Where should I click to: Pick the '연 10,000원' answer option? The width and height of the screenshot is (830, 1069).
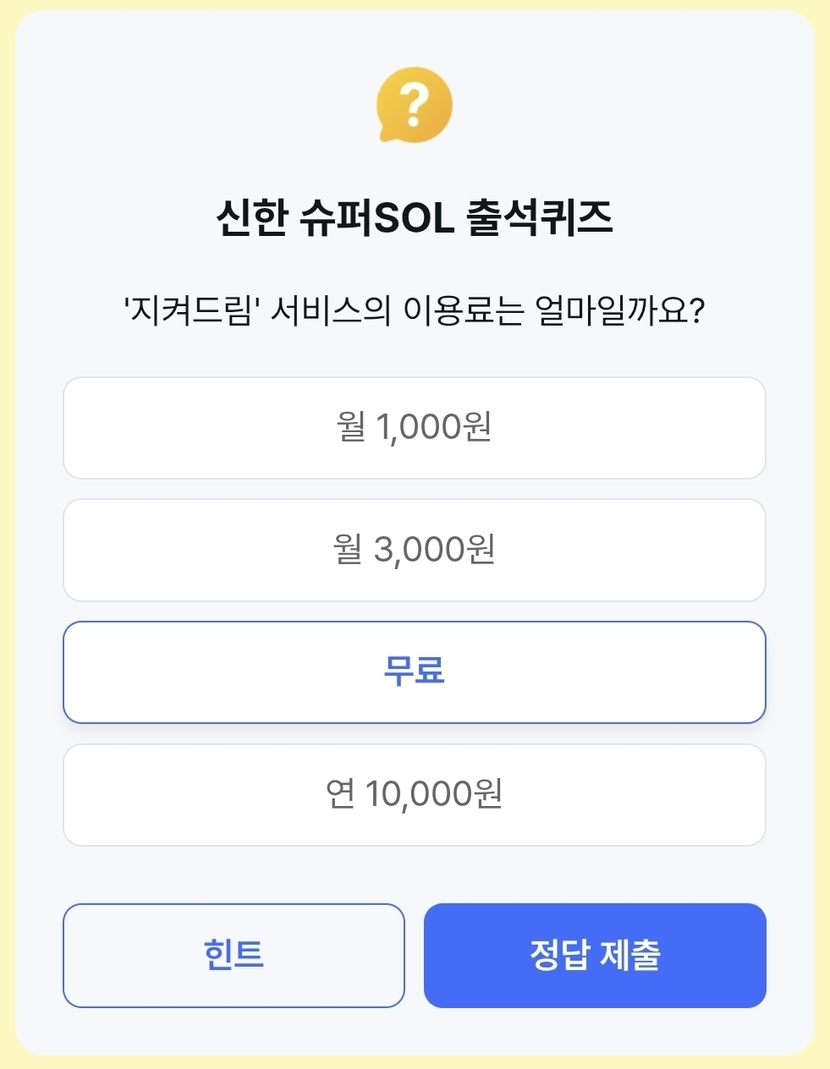pyautogui.click(x=414, y=794)
